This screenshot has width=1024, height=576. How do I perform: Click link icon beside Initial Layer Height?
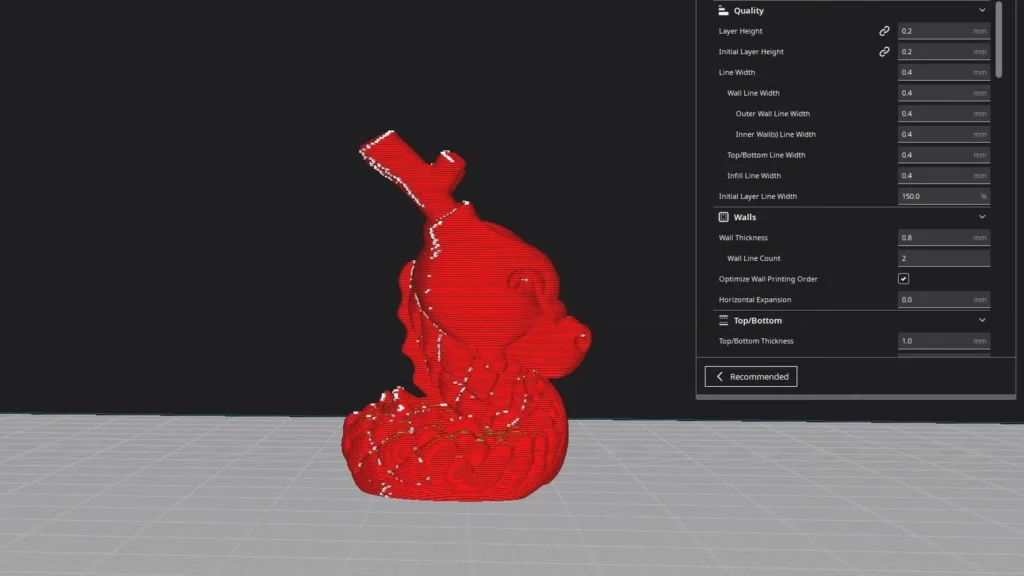click(x=884, y=52)
